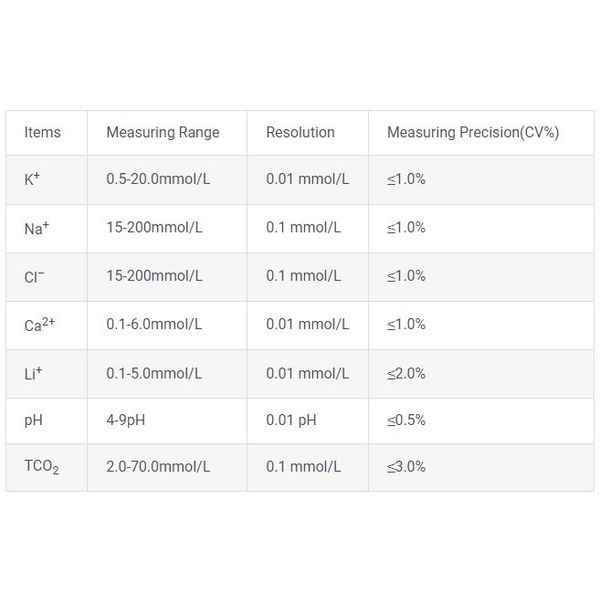This screenshot has width=600, height=600.
Task: Click the Resolution column header
Action: pyautogui.click(x=300, y=132)
